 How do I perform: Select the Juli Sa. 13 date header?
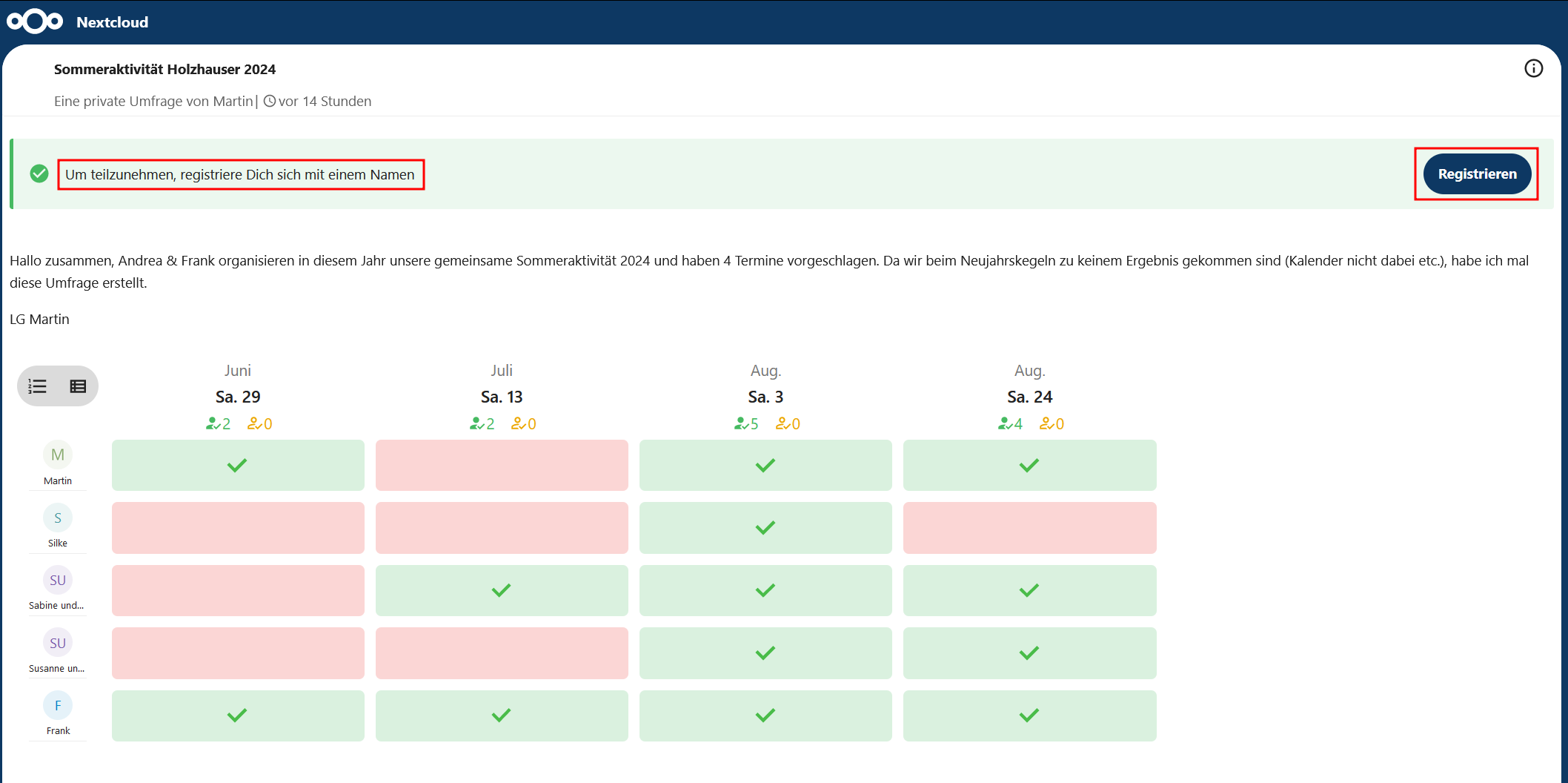click(502, 397)
